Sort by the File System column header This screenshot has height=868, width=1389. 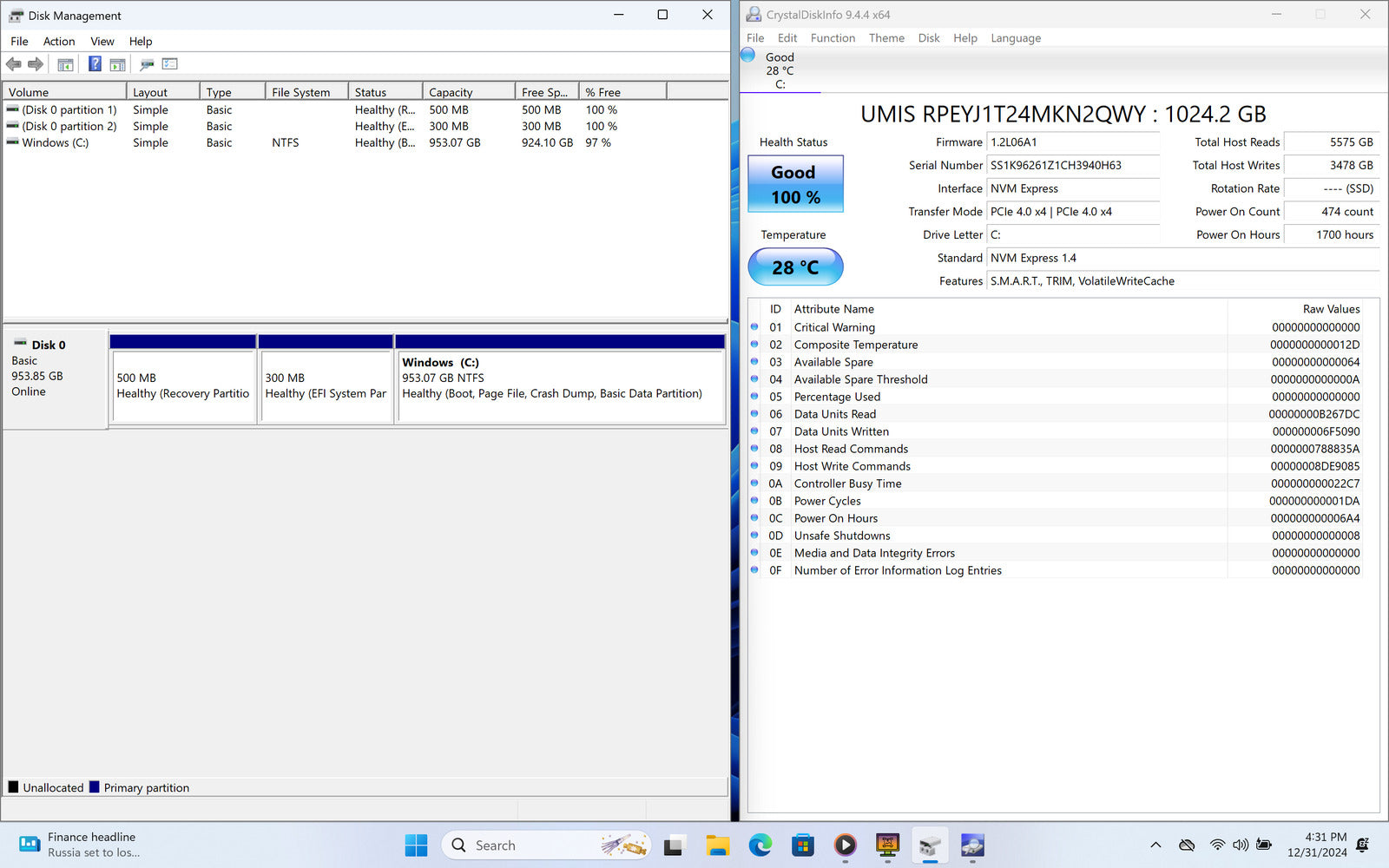[x=306, y=92]
